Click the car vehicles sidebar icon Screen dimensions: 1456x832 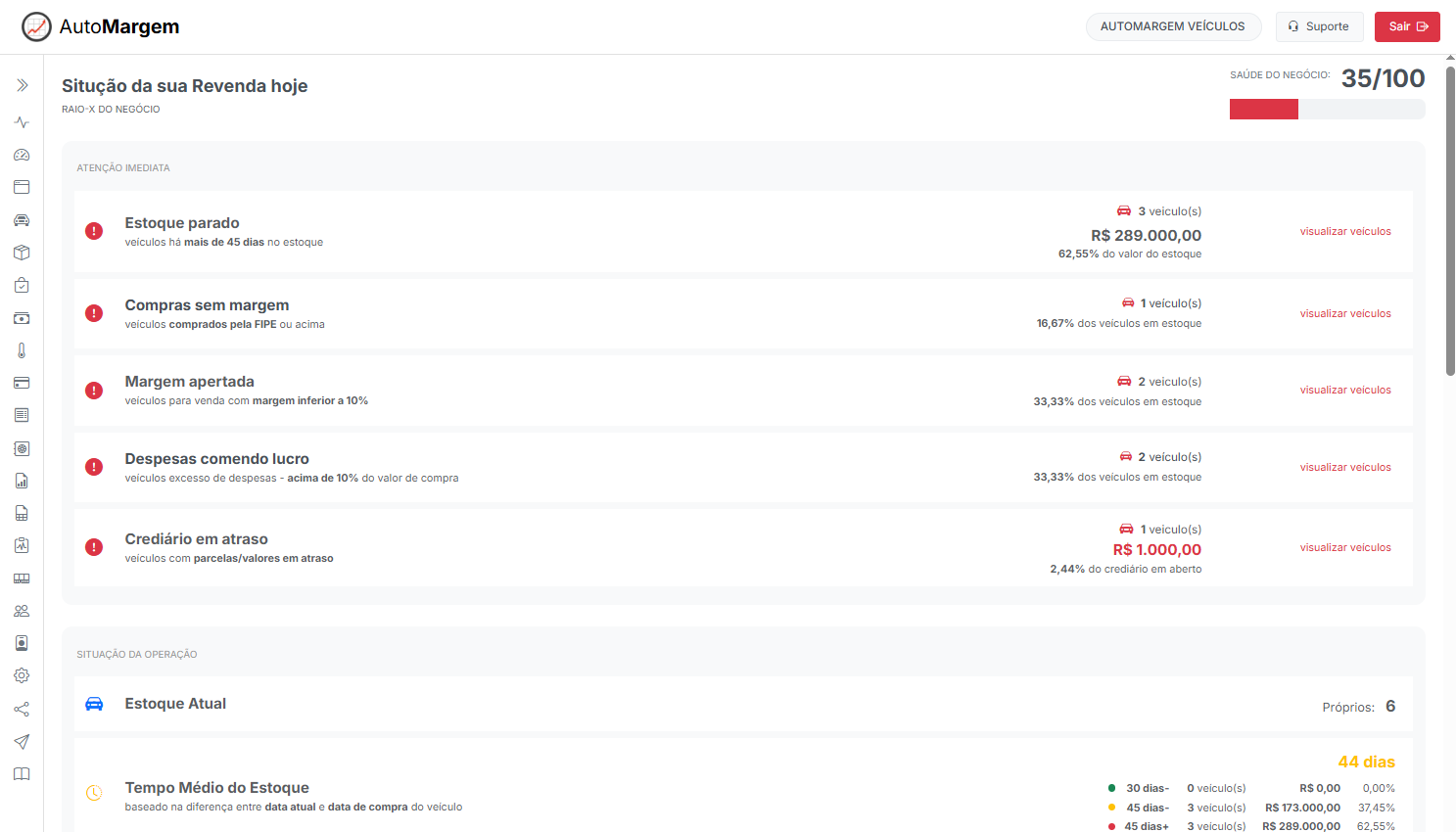click(22, 220)
